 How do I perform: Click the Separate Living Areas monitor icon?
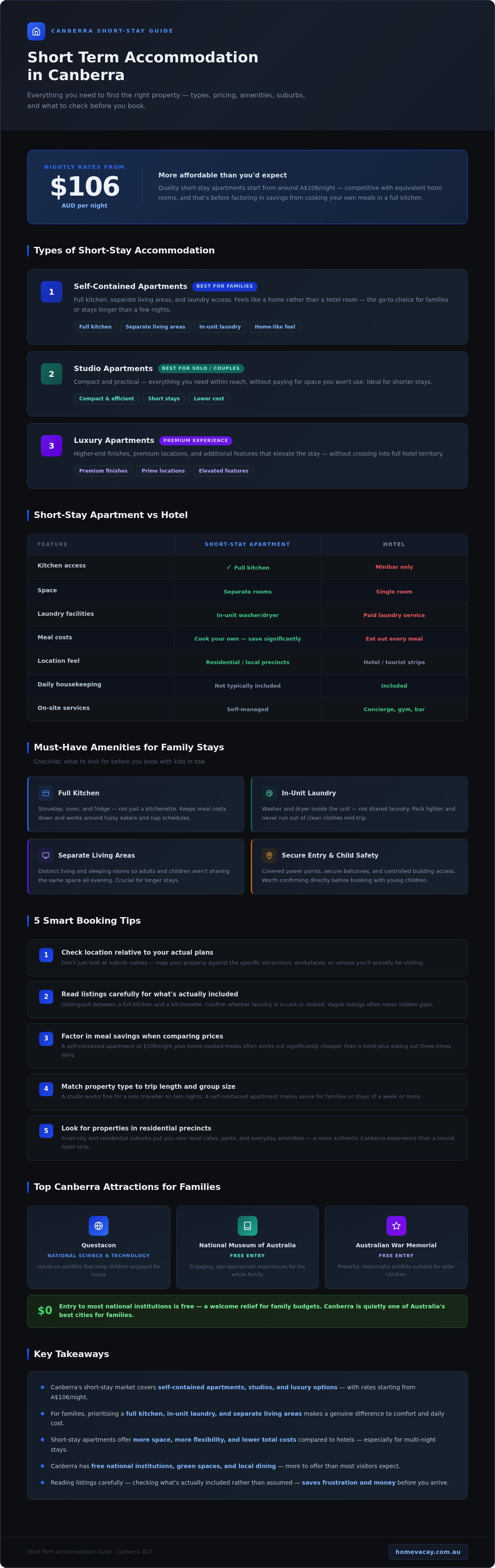click(x=46, y=855)
